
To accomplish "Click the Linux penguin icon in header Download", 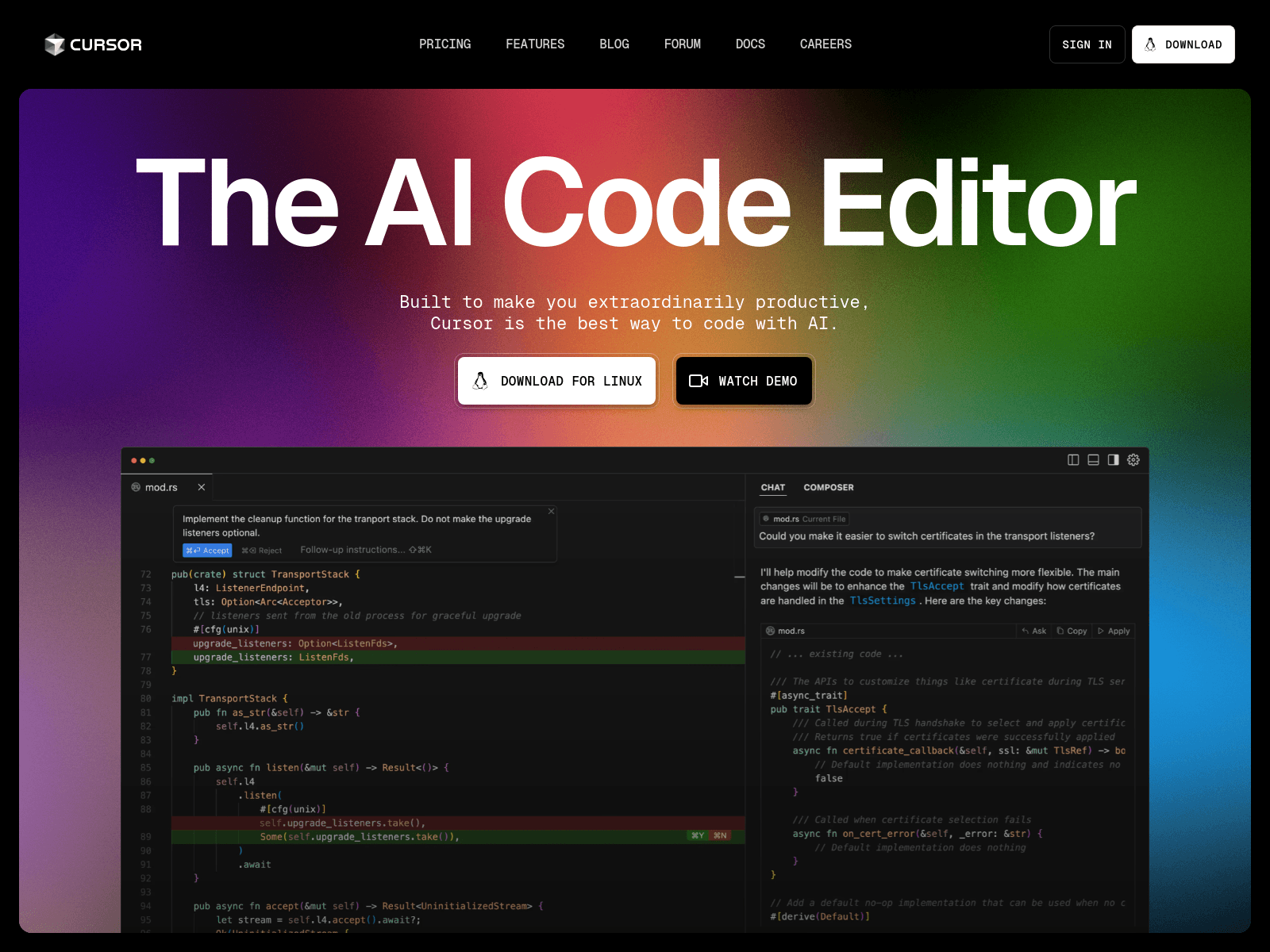I will [1150, 44].
